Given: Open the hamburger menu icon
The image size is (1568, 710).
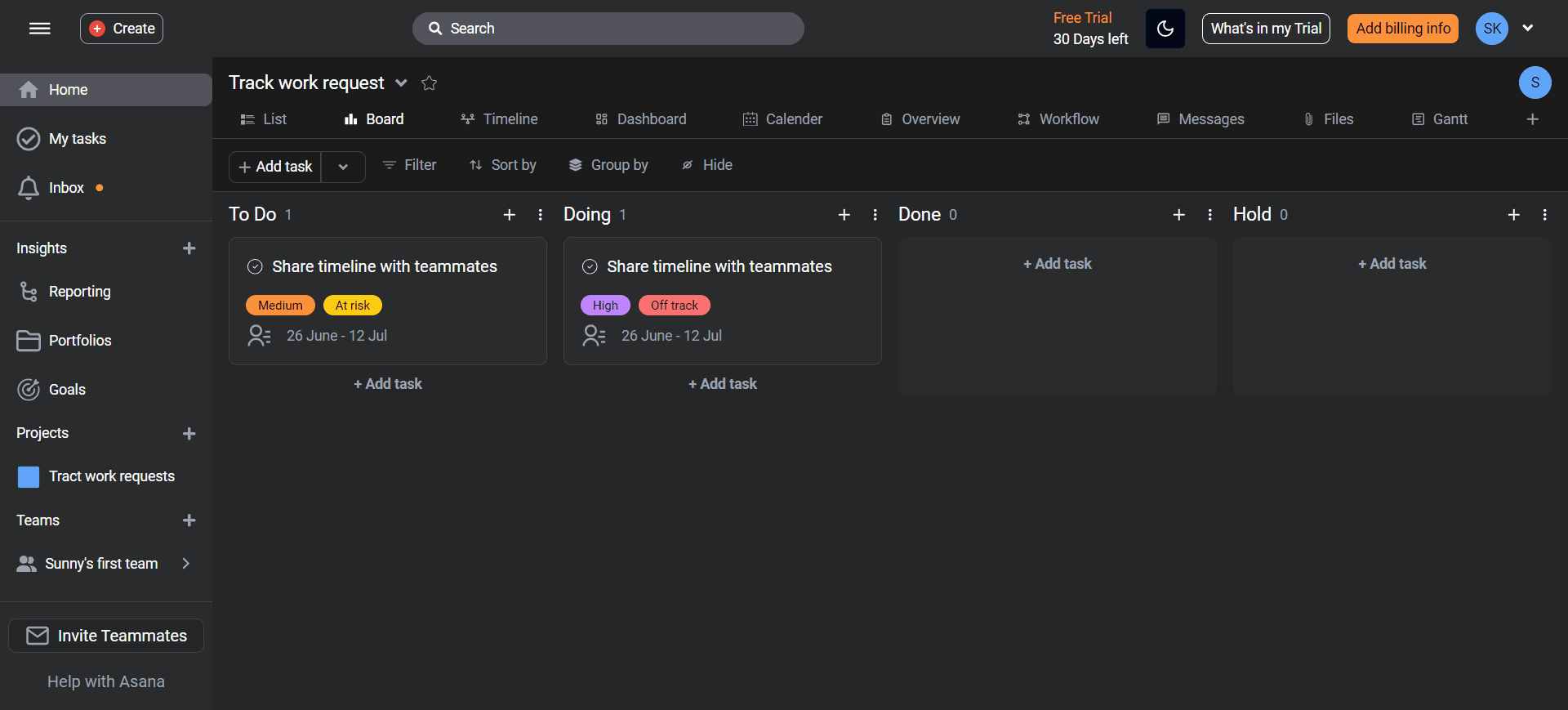Looking at the screenshot, I should pos(39,29).
